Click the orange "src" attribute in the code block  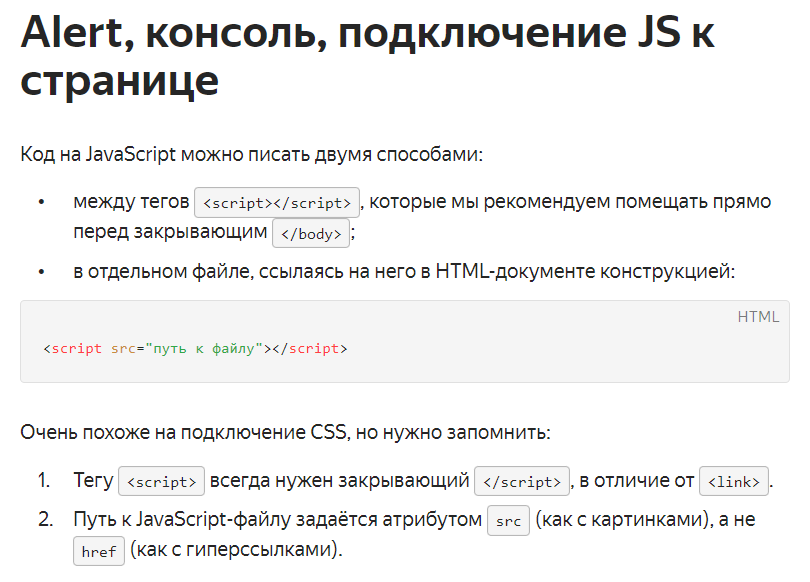point(123,349)
